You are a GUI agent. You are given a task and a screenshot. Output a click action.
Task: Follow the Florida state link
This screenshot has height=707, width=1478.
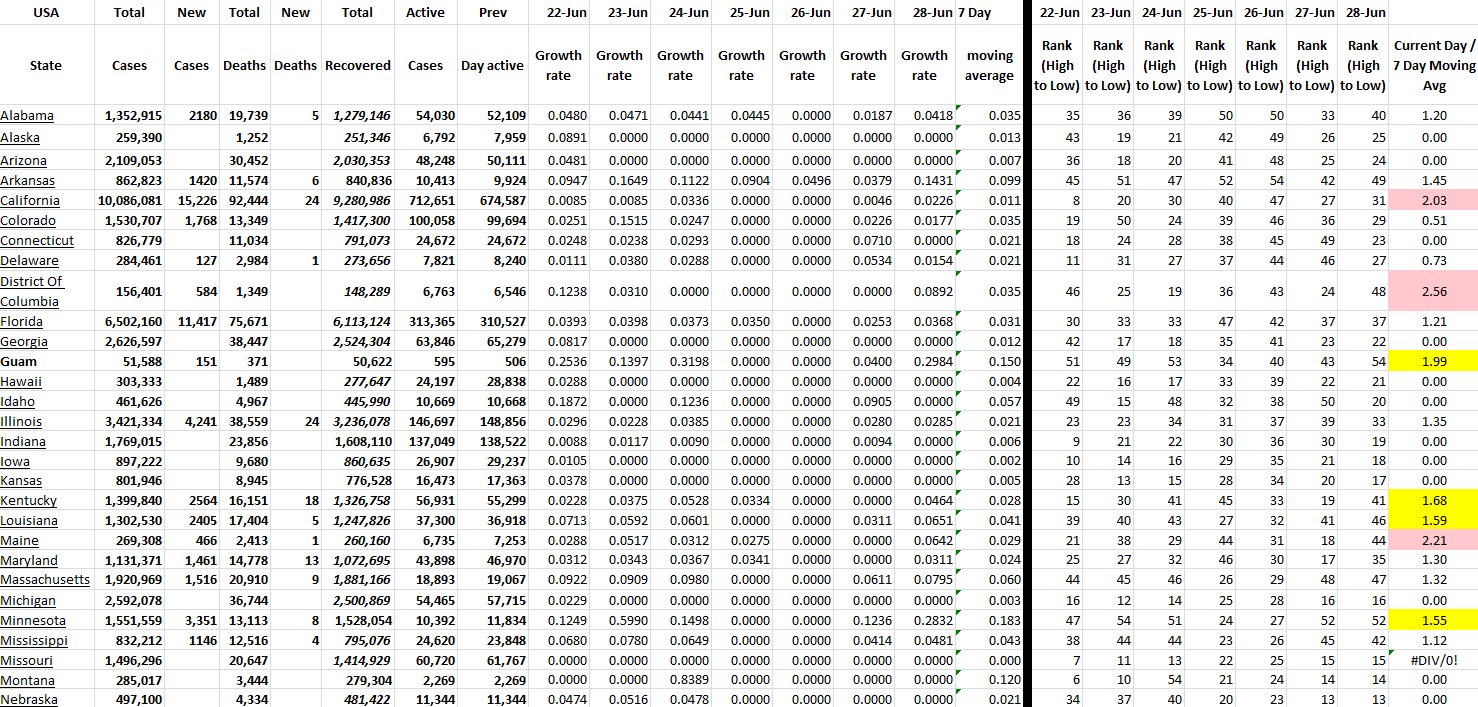(x=22, y=322)
